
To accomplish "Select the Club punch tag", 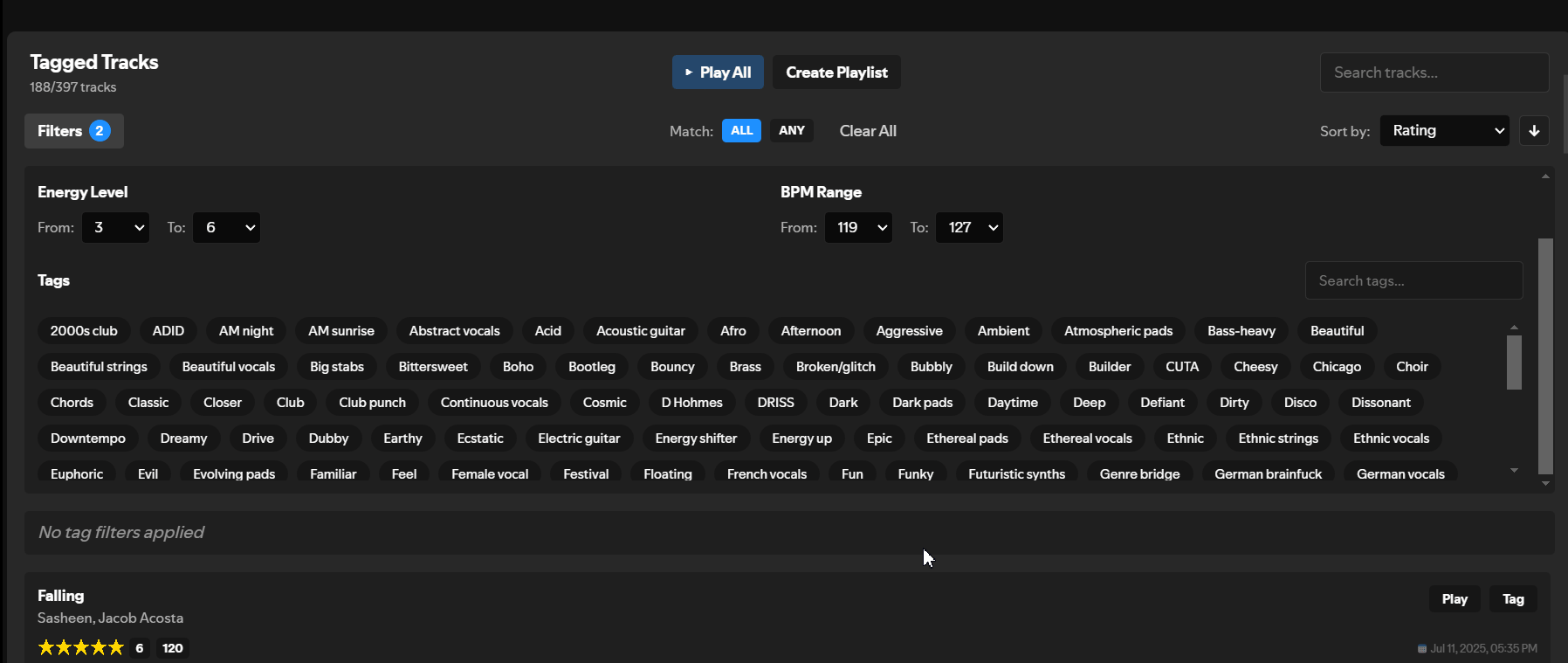I will click(x=373, y=403).
